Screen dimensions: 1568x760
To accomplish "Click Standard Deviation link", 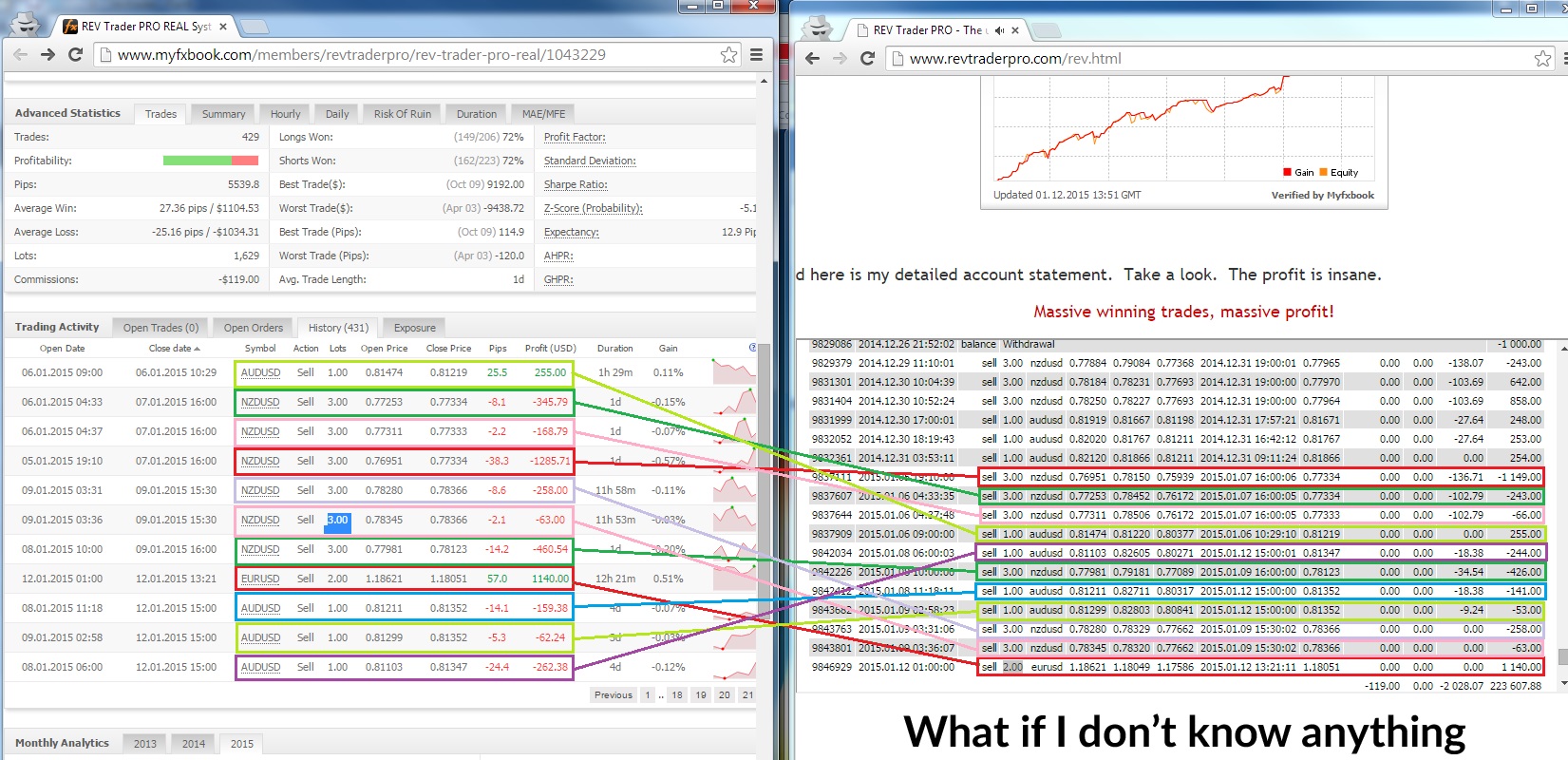I will coord(590,161).
